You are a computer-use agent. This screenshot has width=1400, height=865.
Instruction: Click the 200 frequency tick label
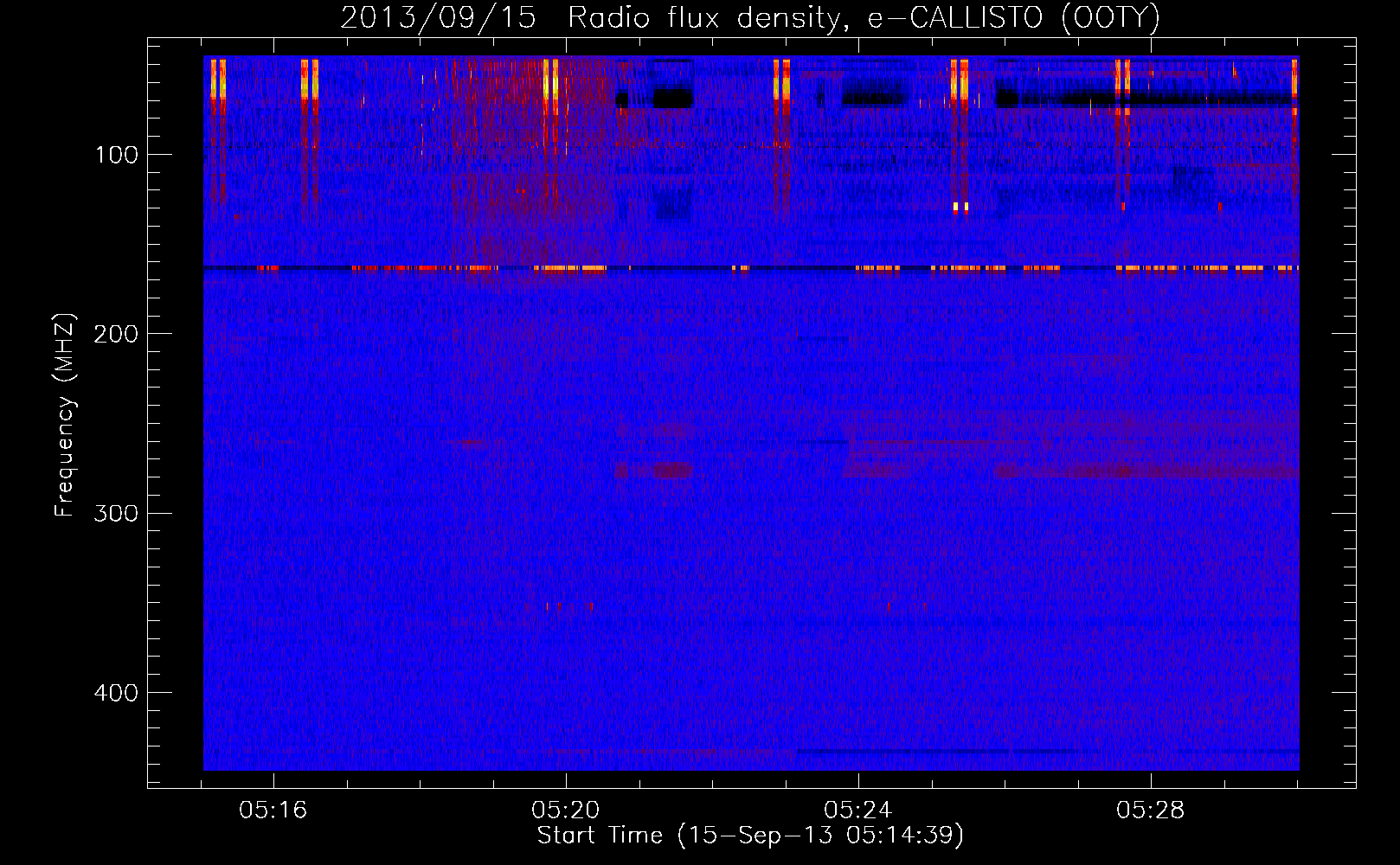coord(116,334)
